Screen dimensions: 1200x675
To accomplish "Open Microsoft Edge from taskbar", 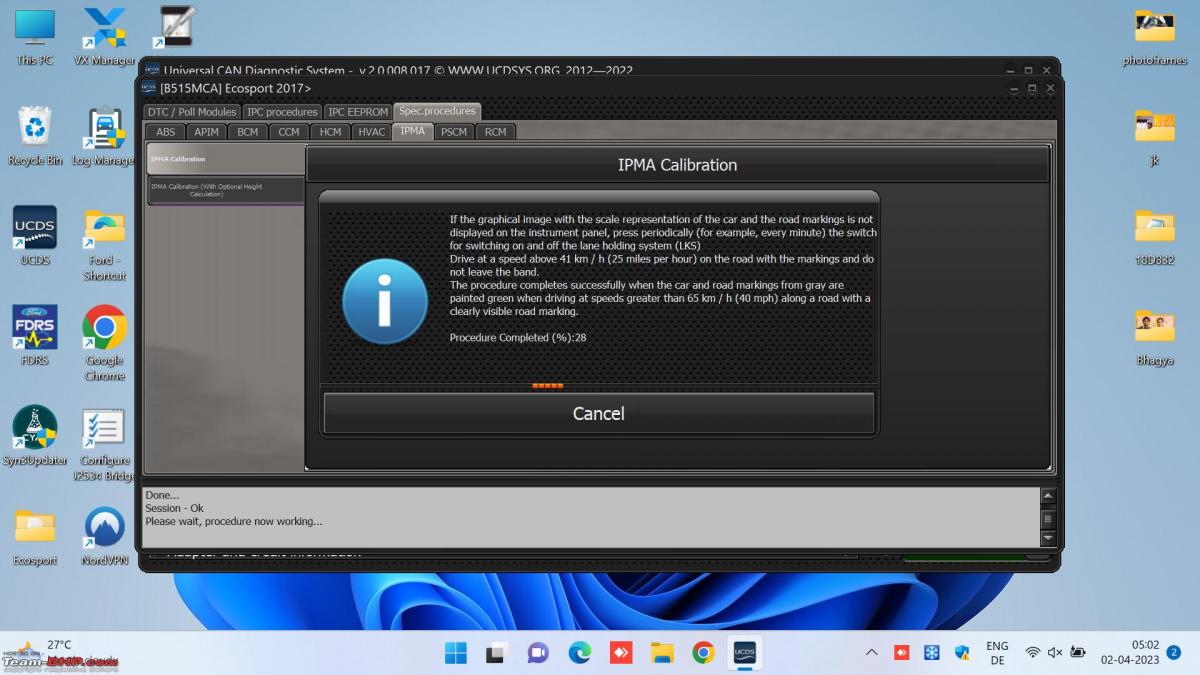I will (x=580, y=653).
